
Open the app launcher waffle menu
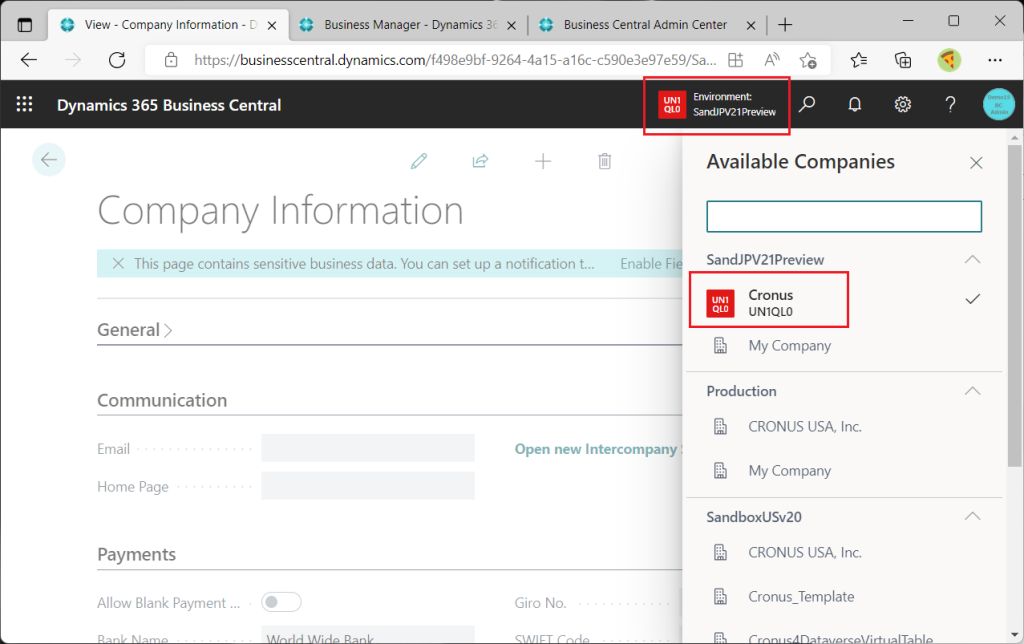pos(24,105)
